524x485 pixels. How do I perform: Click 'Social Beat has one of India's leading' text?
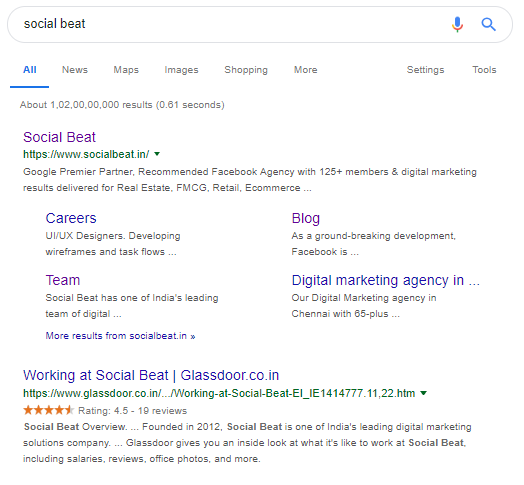point(132,306)
